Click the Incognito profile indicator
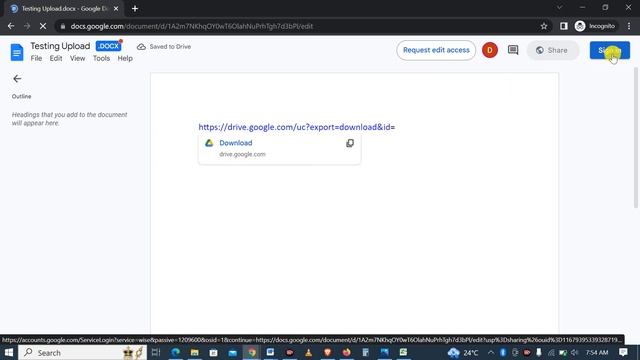This screenshot has height=360, width=640. (x=595, y=26)
